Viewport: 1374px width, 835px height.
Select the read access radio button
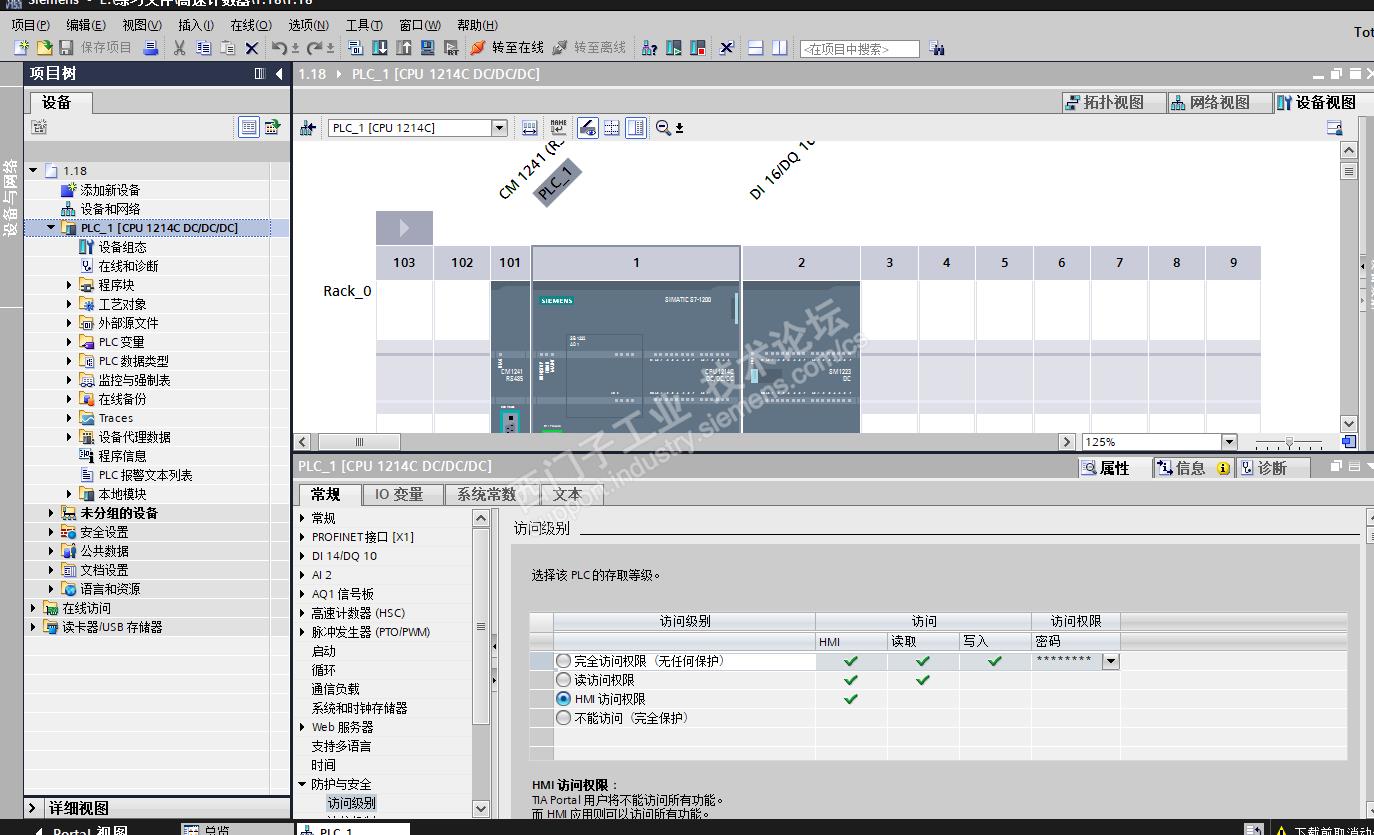564,680
